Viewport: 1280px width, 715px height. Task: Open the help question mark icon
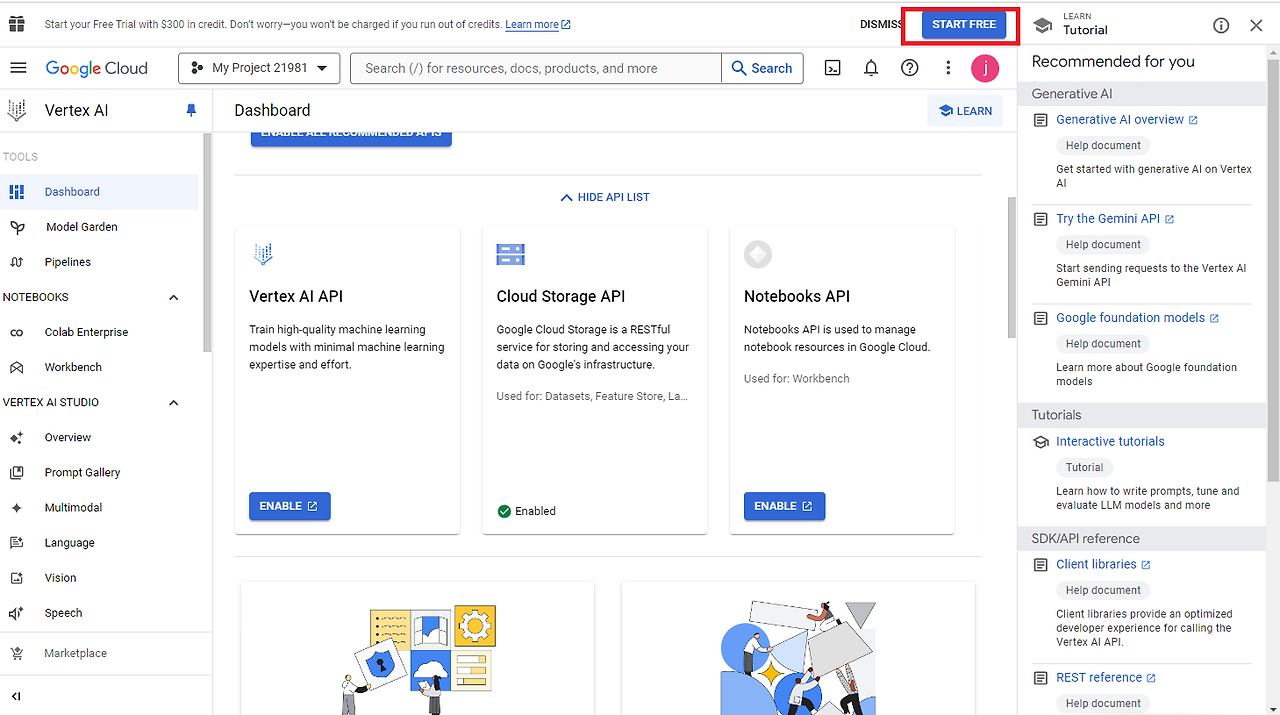909,68
